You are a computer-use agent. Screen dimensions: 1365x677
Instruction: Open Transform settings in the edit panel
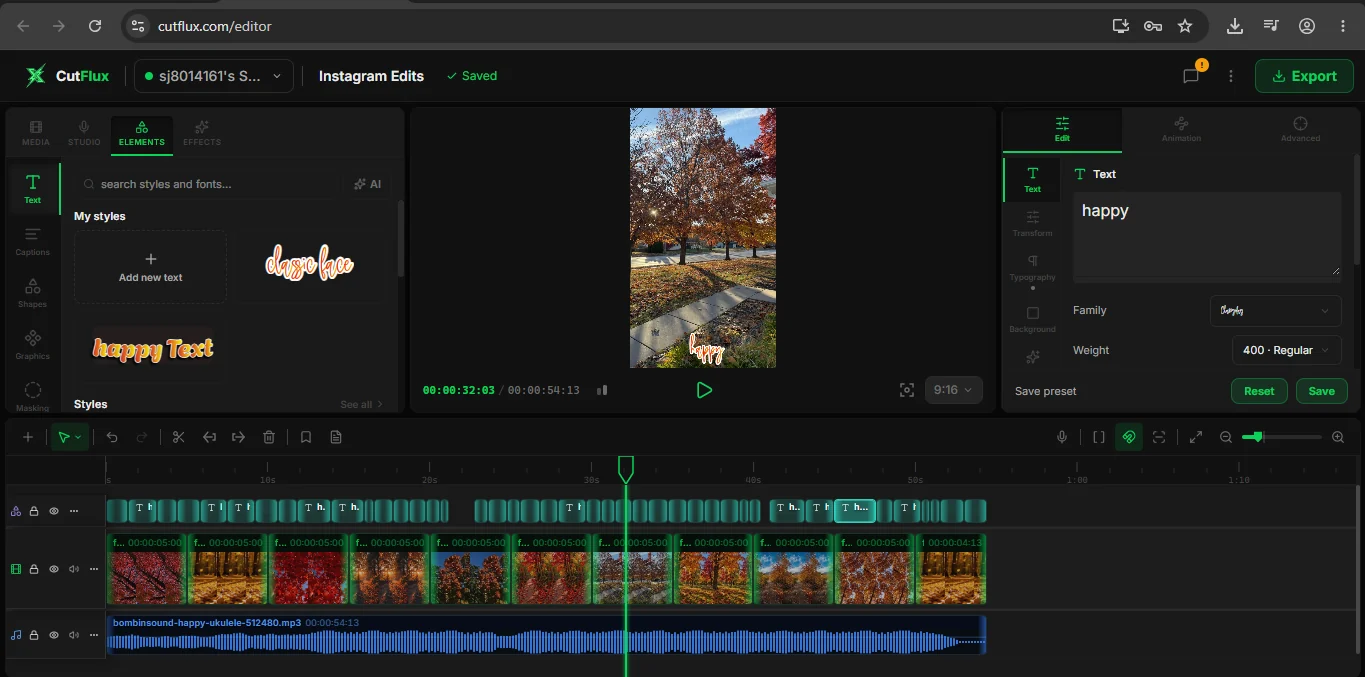pyautogui.click(x=1033, y=223)
